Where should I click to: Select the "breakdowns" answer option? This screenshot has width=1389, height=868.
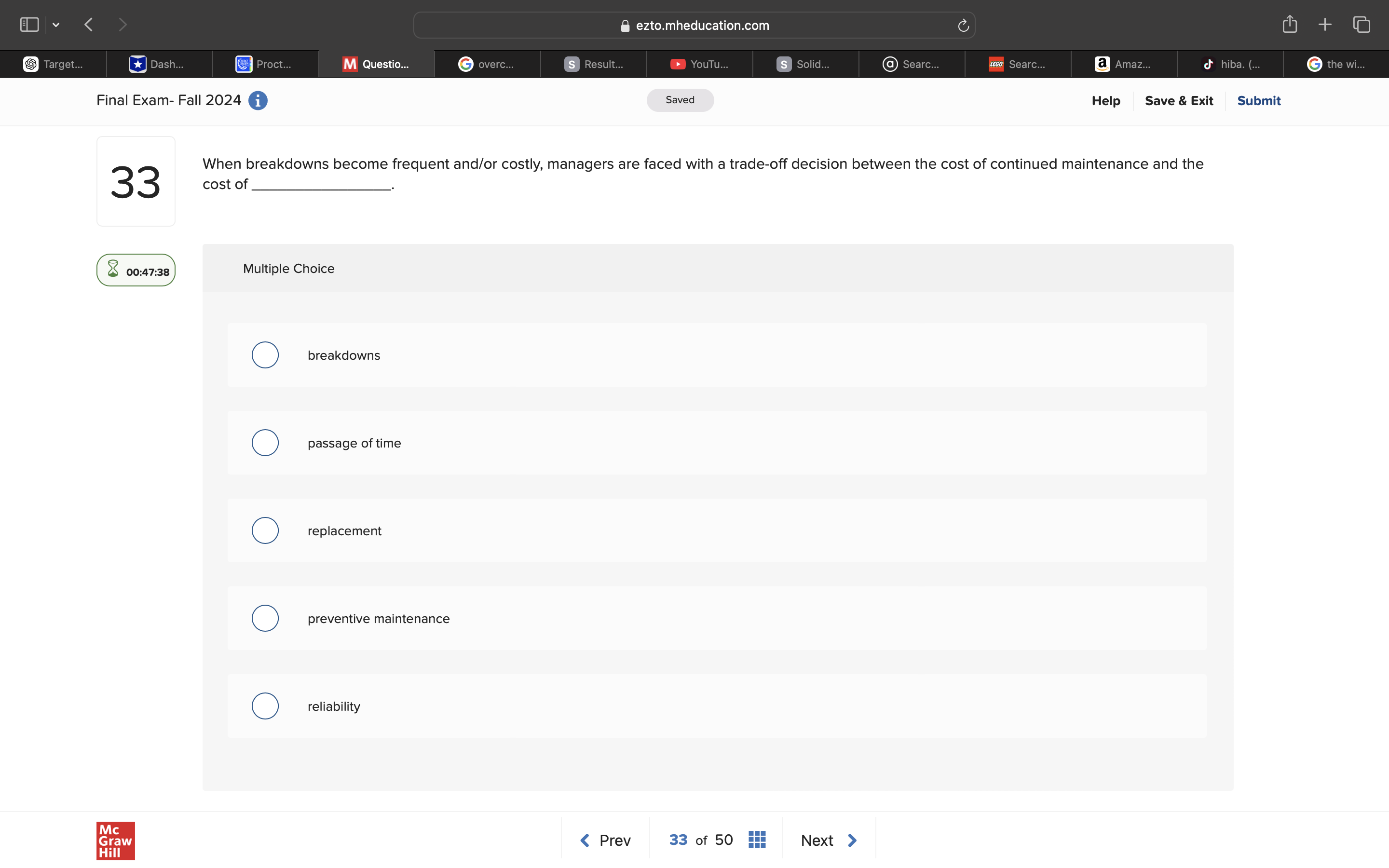pos(265,355)
